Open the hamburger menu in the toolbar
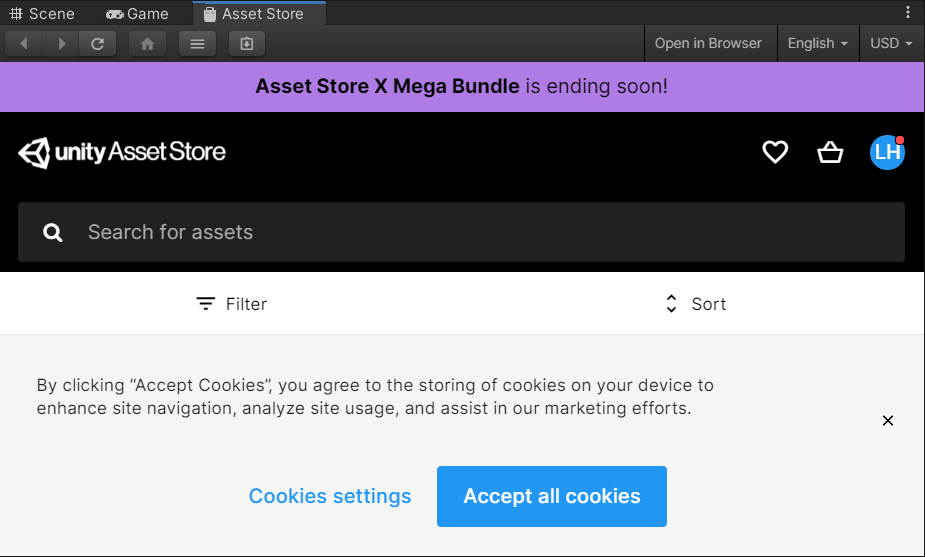This screenshot has height=557, width=925. click(x=197, y=44)
